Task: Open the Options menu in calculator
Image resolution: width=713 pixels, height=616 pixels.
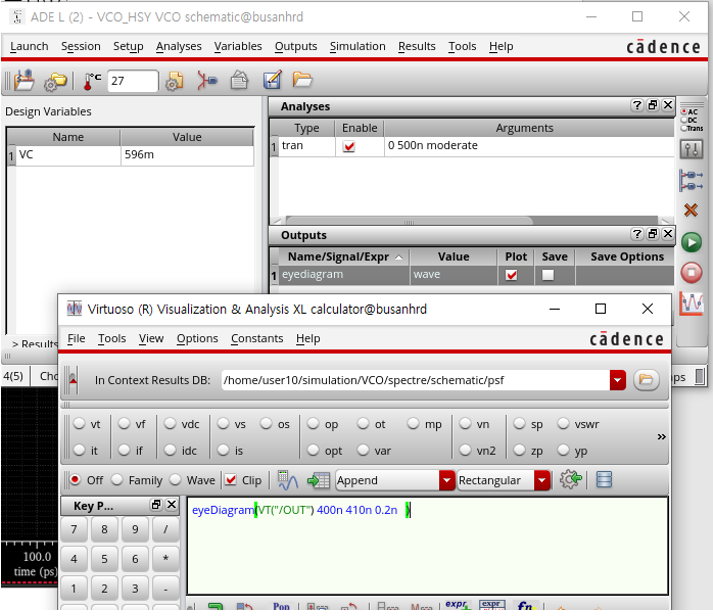Action: (x=197, y=339)
